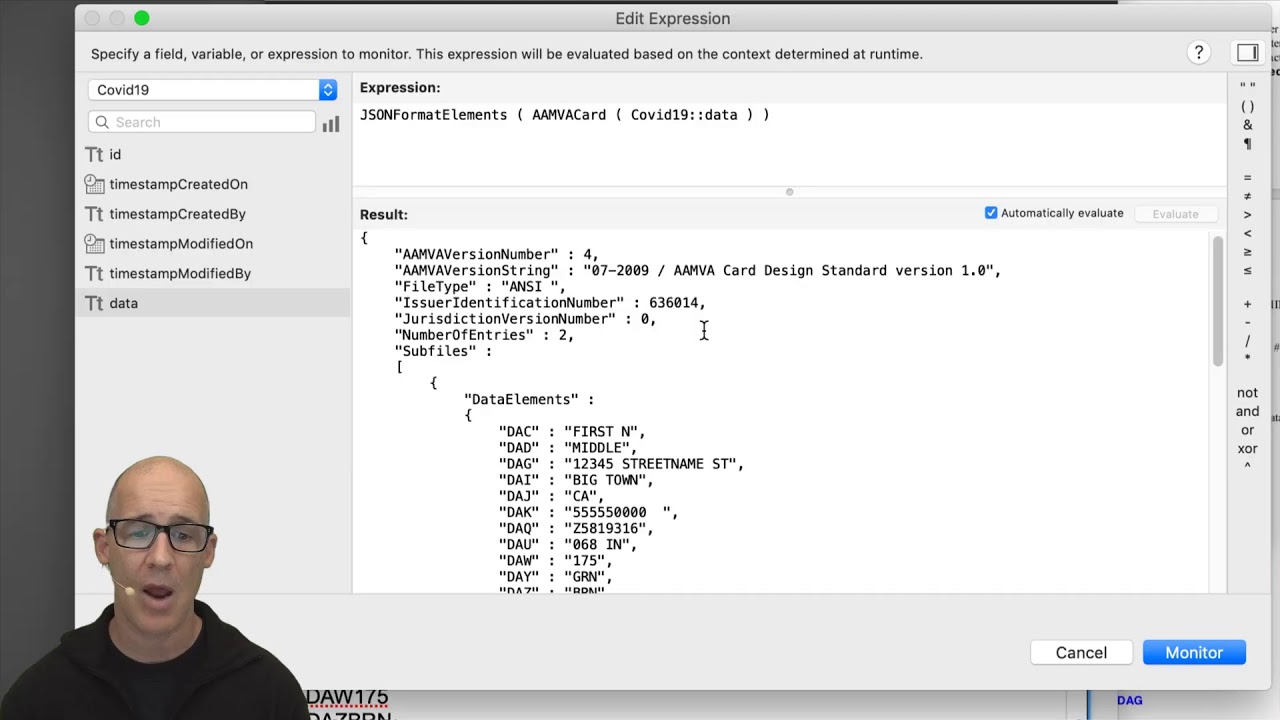Open the help question mark button
This screenshot has height=720, width=1280.
pyautogui.click(x=1198, y=53)
